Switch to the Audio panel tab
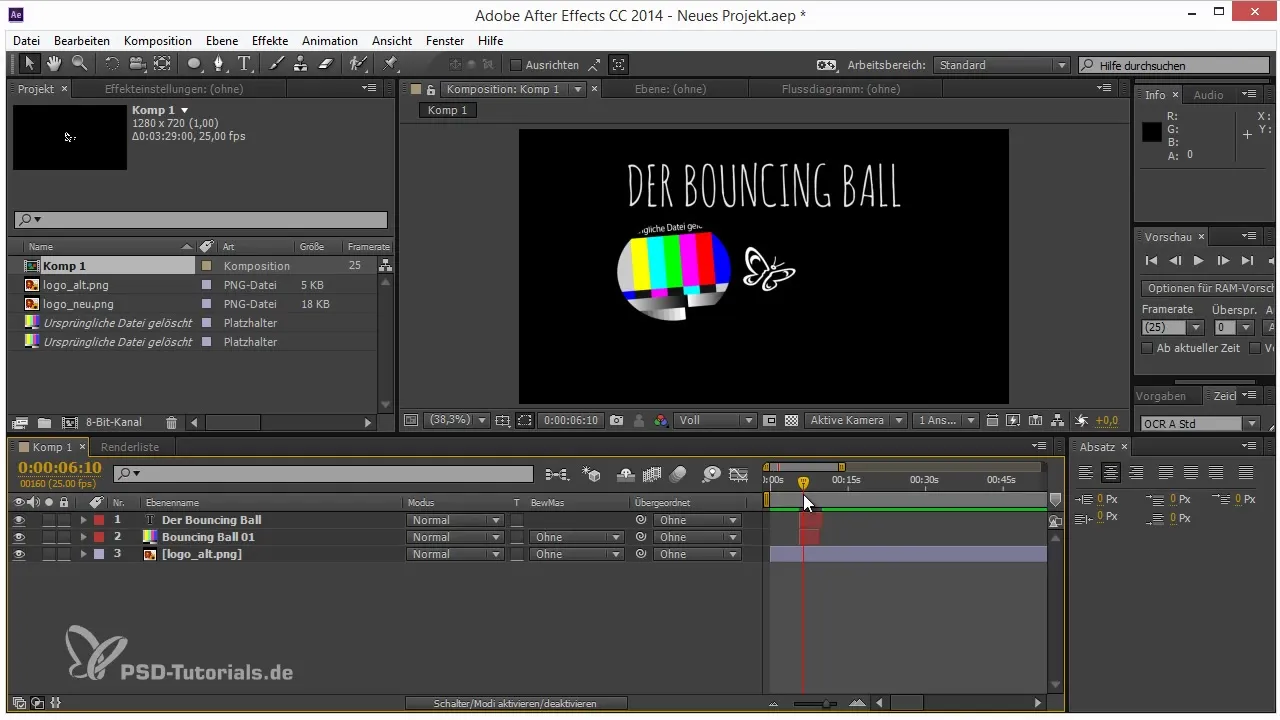1280x720 pixels. click(x=1208, y=95)
